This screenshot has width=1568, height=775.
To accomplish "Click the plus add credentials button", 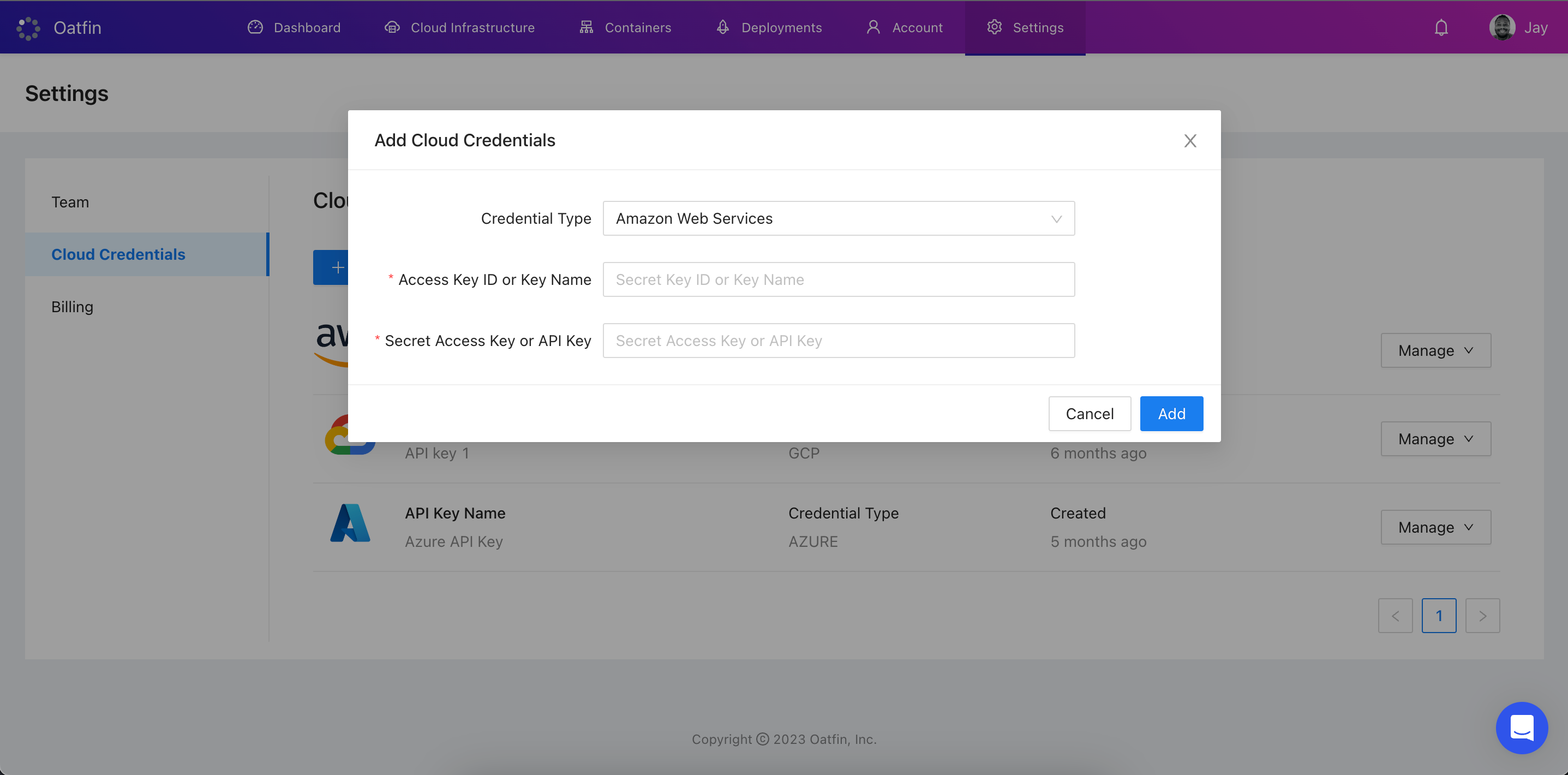I will click(x=331, y=267).
